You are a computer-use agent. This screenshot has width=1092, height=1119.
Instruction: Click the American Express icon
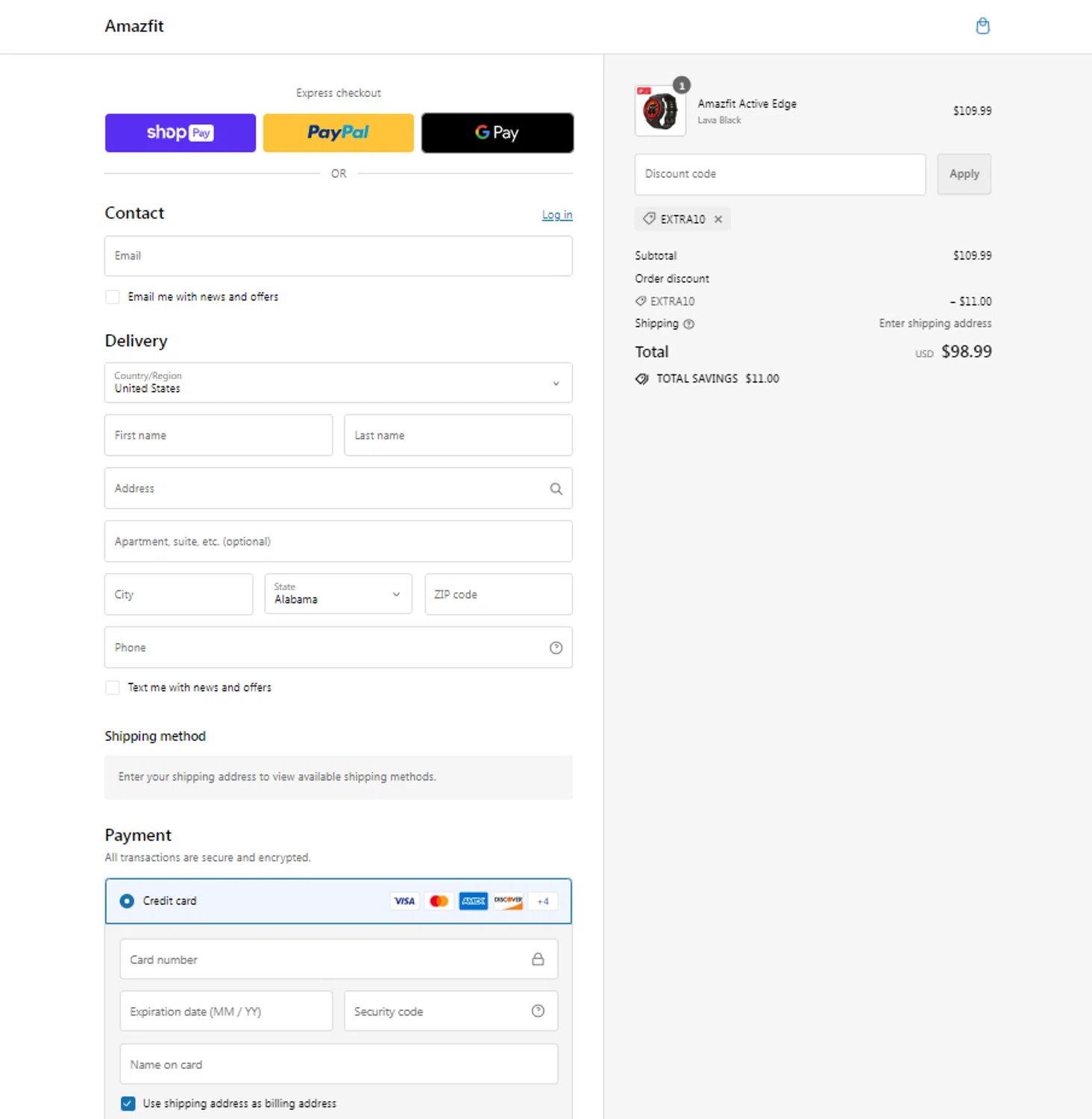click(x=473, y=901)
